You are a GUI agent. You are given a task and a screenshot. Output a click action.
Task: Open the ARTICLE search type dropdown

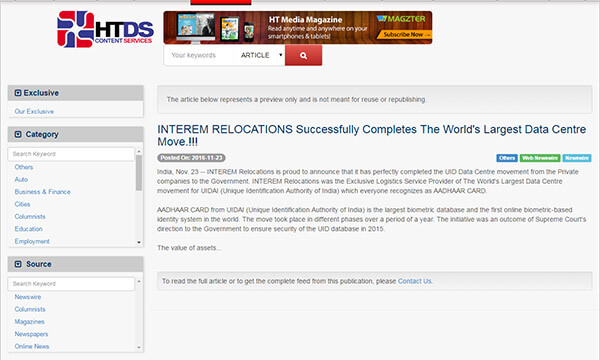261,55
